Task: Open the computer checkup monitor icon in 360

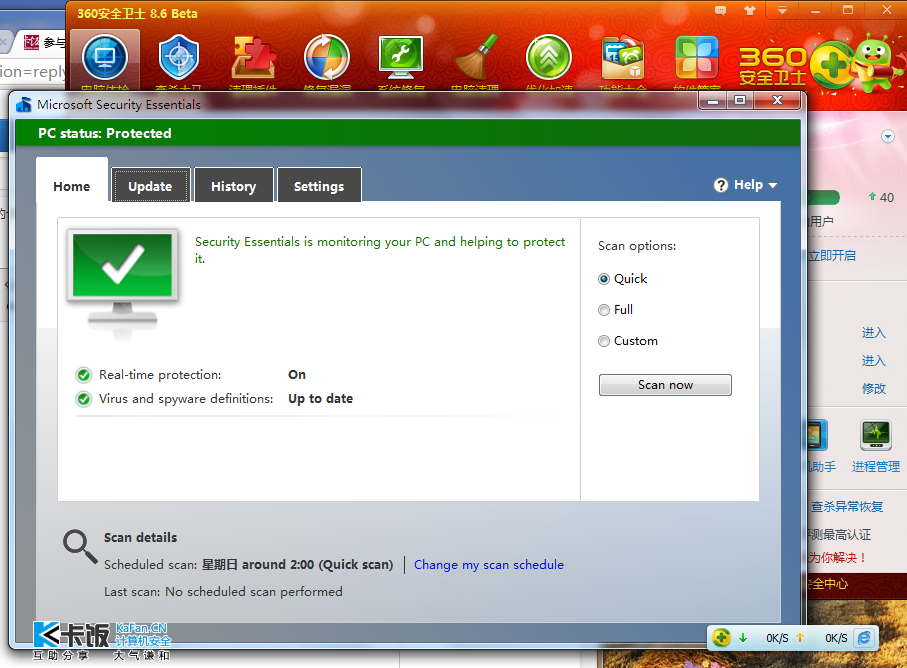Action: (x=105, y=58)
